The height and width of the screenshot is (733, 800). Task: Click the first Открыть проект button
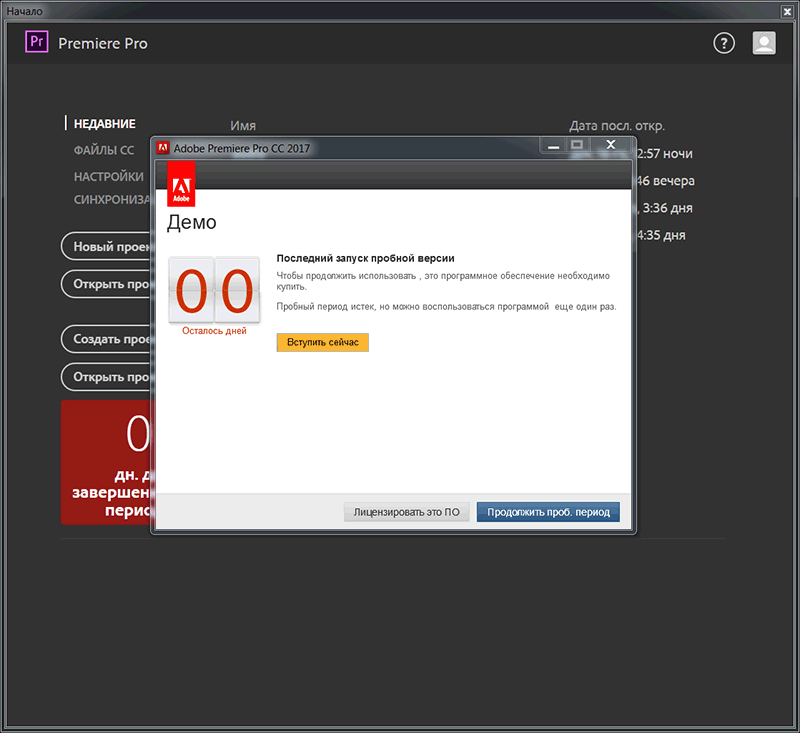click(106, 284)
